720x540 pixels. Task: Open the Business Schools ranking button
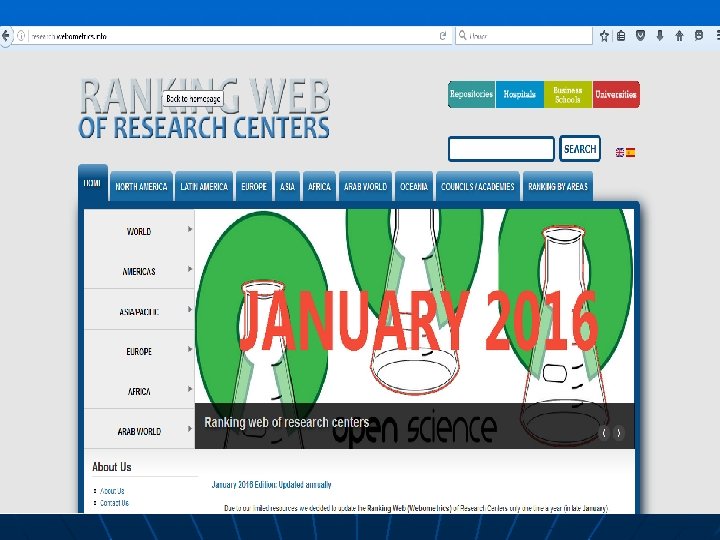coord(568,94)
